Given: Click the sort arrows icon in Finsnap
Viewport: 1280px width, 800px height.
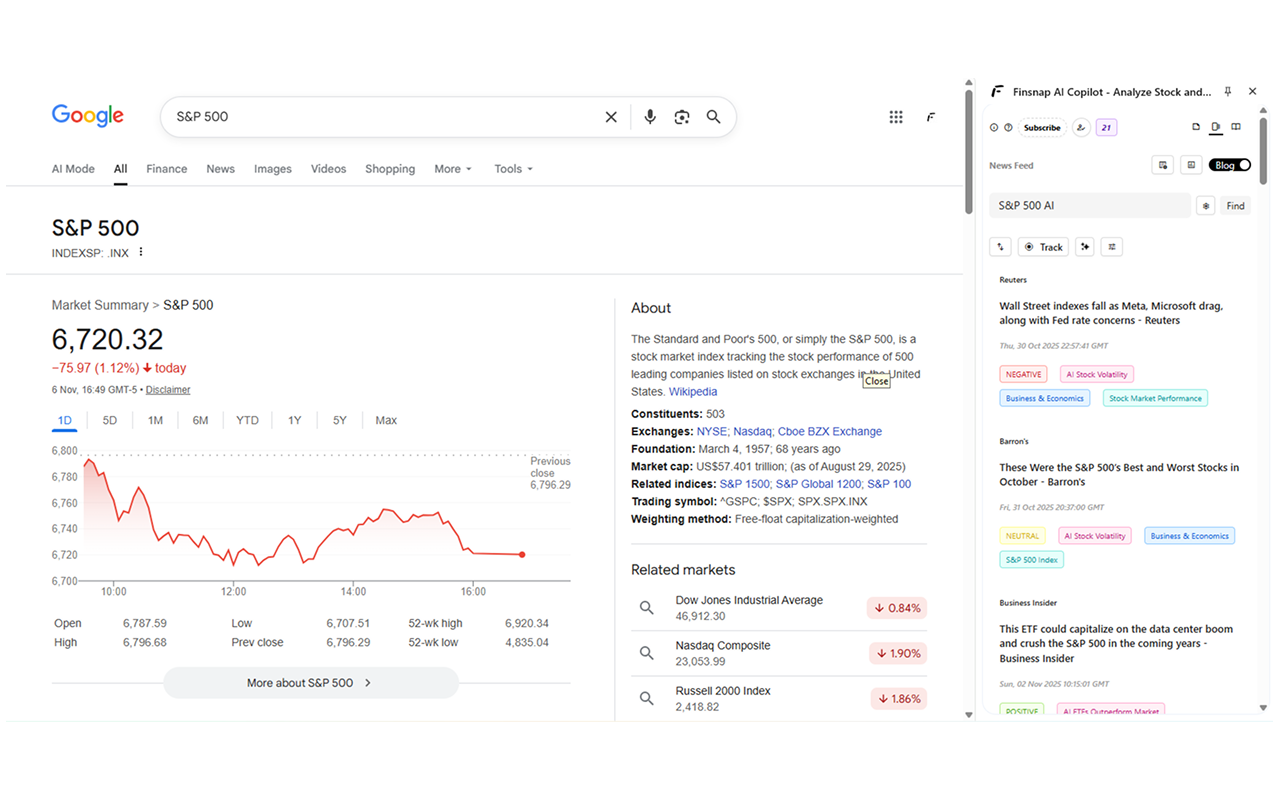Looking at the screenshot, I should point(1000,247).
